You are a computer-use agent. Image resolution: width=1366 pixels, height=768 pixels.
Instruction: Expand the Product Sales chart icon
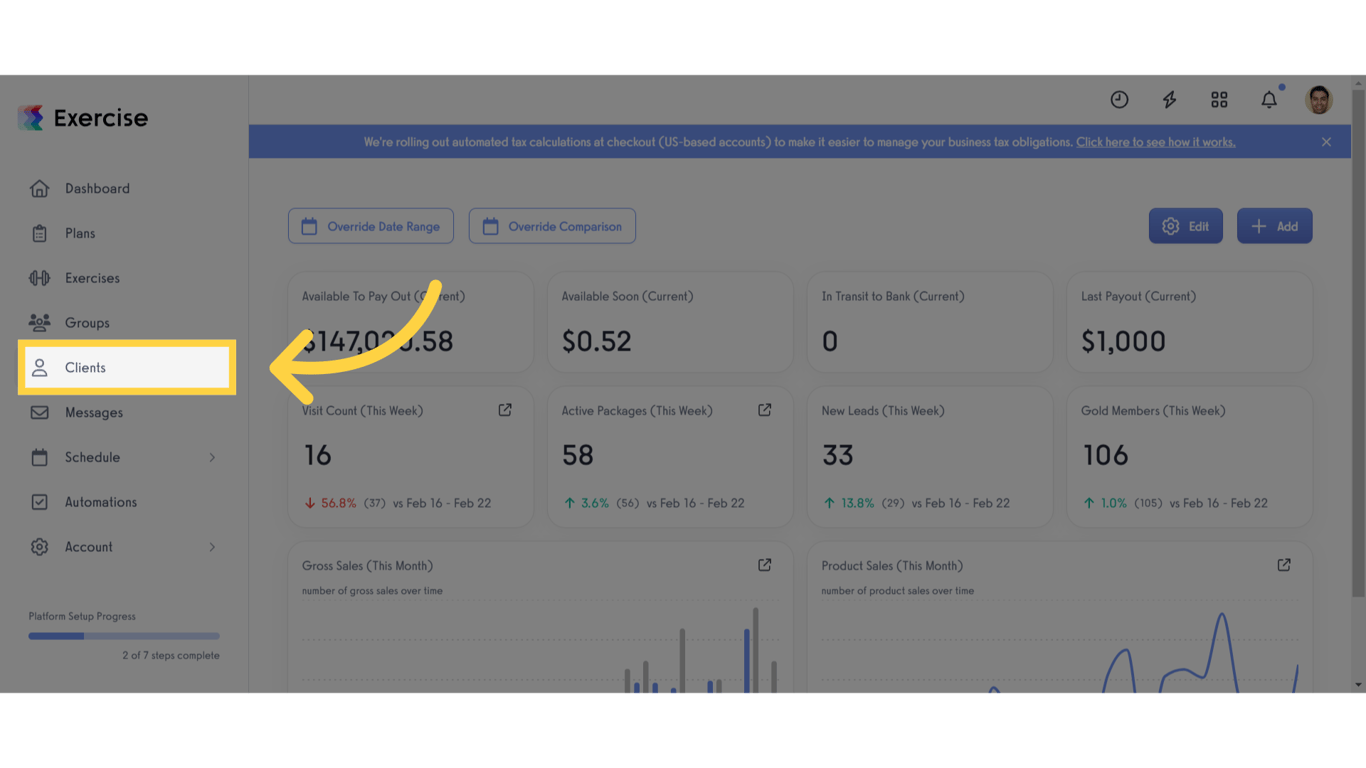1283,565
